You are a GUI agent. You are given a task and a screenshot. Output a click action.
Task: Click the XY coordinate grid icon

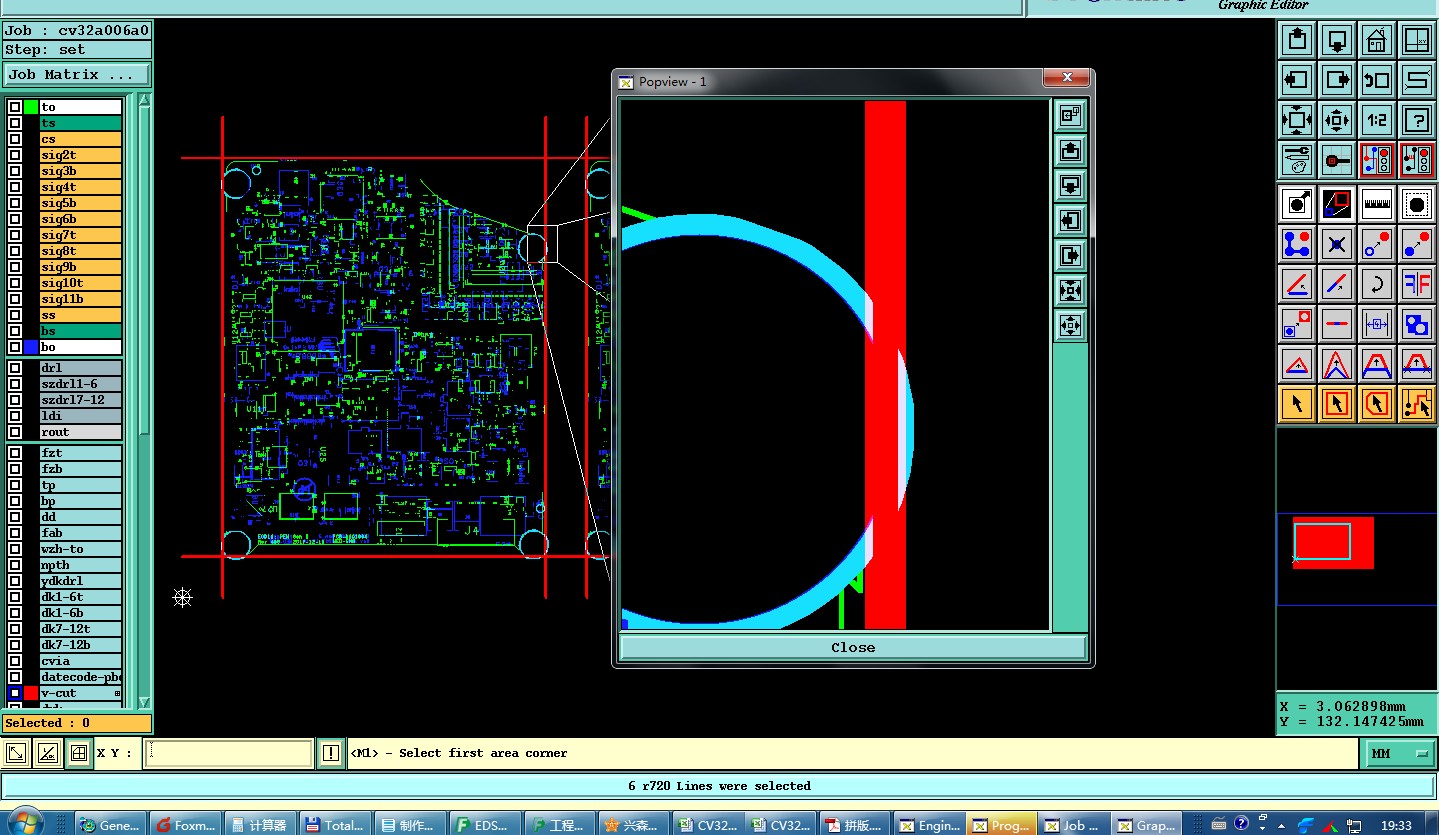[1417, 40]
